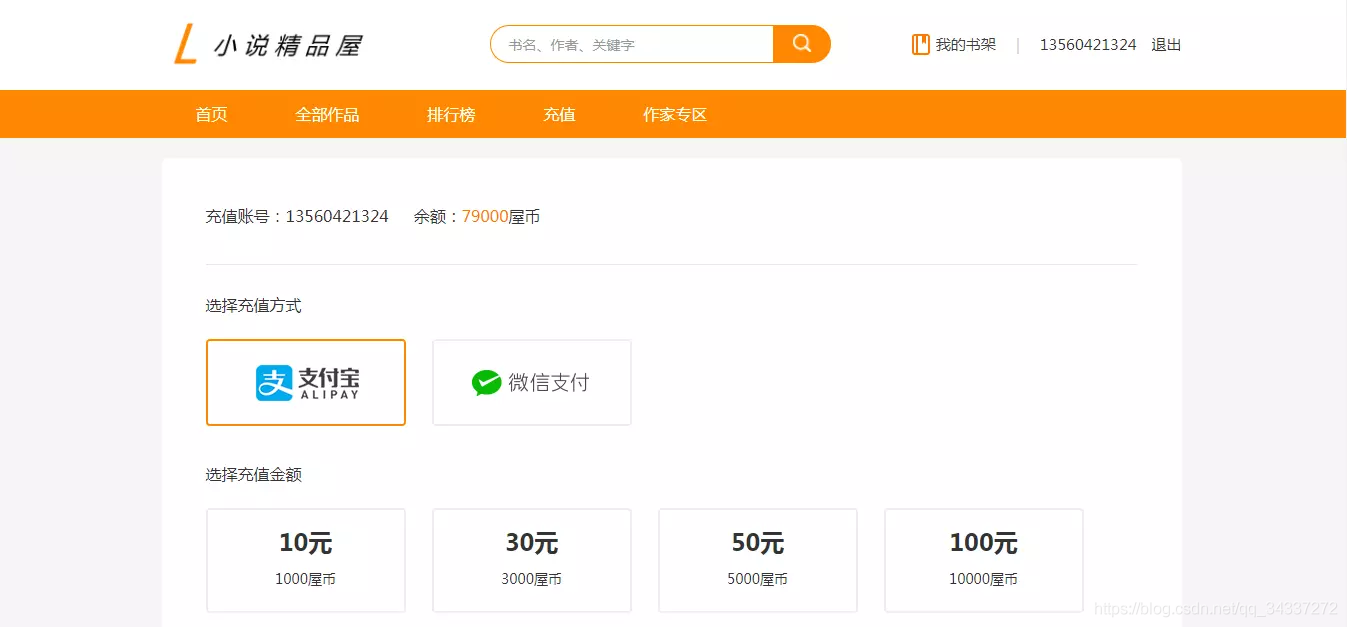The width and height of the screenshot is (1347, 627).
Task: Choose the 30元 recharge amount
Action: click(532, 559)
